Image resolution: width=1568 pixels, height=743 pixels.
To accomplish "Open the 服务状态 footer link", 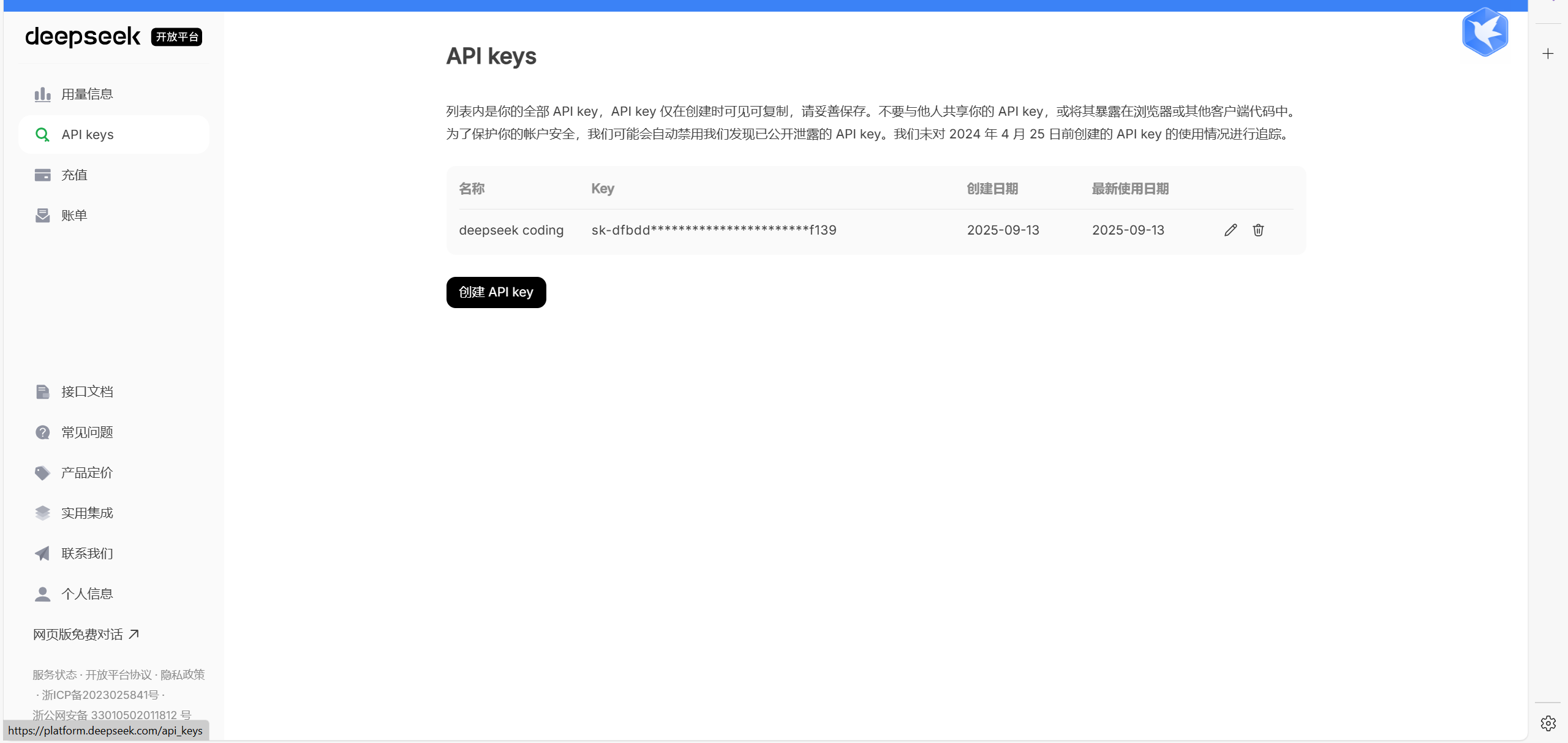I will point(55,674).
